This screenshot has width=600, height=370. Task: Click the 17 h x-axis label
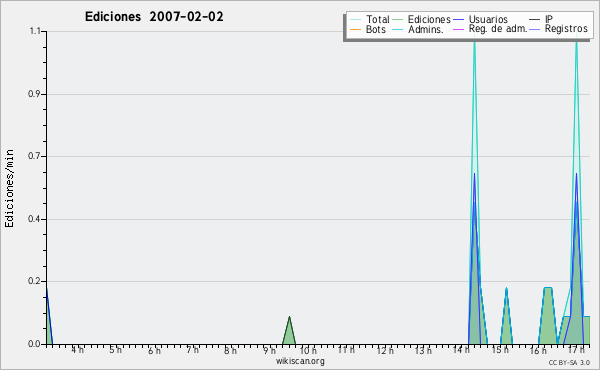[577, 350]
